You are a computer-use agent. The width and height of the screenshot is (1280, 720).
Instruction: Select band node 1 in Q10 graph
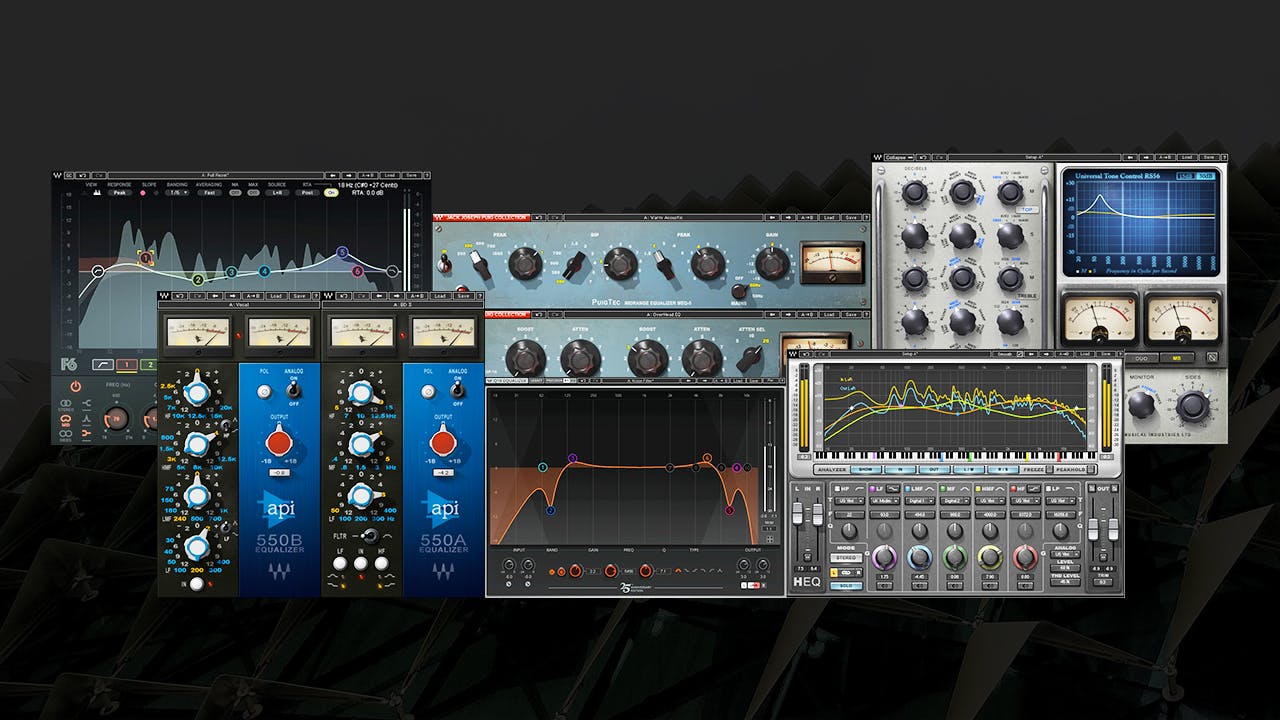pos(542,467)
